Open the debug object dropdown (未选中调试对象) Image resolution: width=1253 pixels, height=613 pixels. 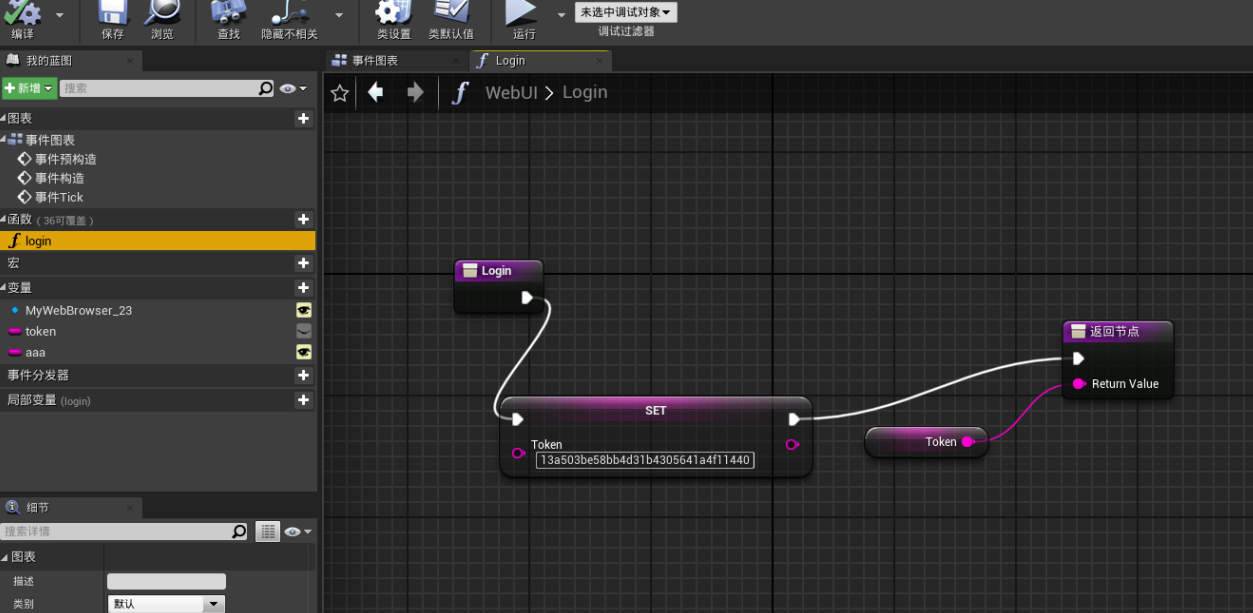(x=626, y=12)
